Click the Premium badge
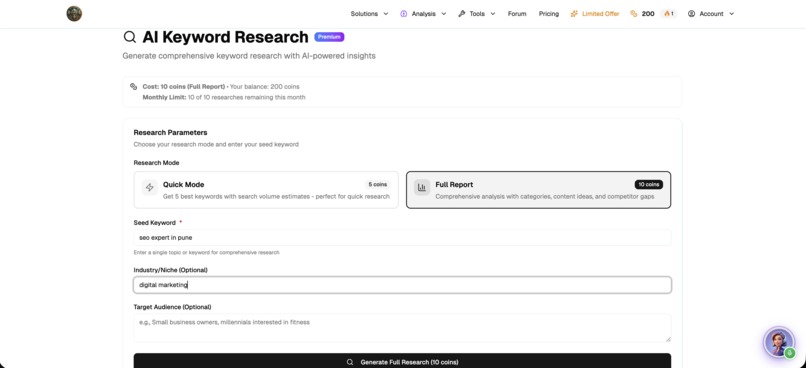 point(329,37)
